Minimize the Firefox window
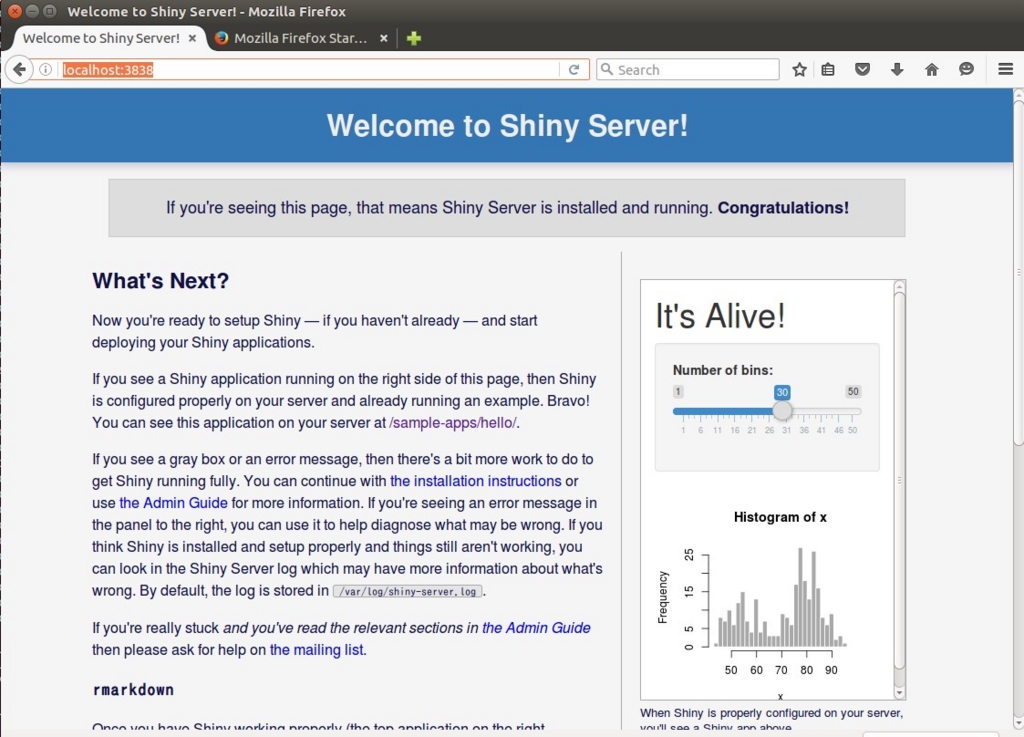Image resolution: width=1024 pixels, height=737 pixels. tap(32, 11)
